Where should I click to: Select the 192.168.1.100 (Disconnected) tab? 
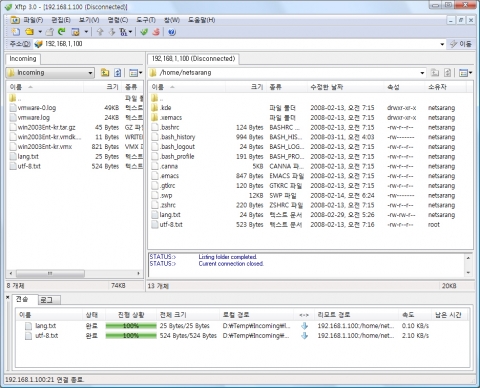click(x=193, y=59)
